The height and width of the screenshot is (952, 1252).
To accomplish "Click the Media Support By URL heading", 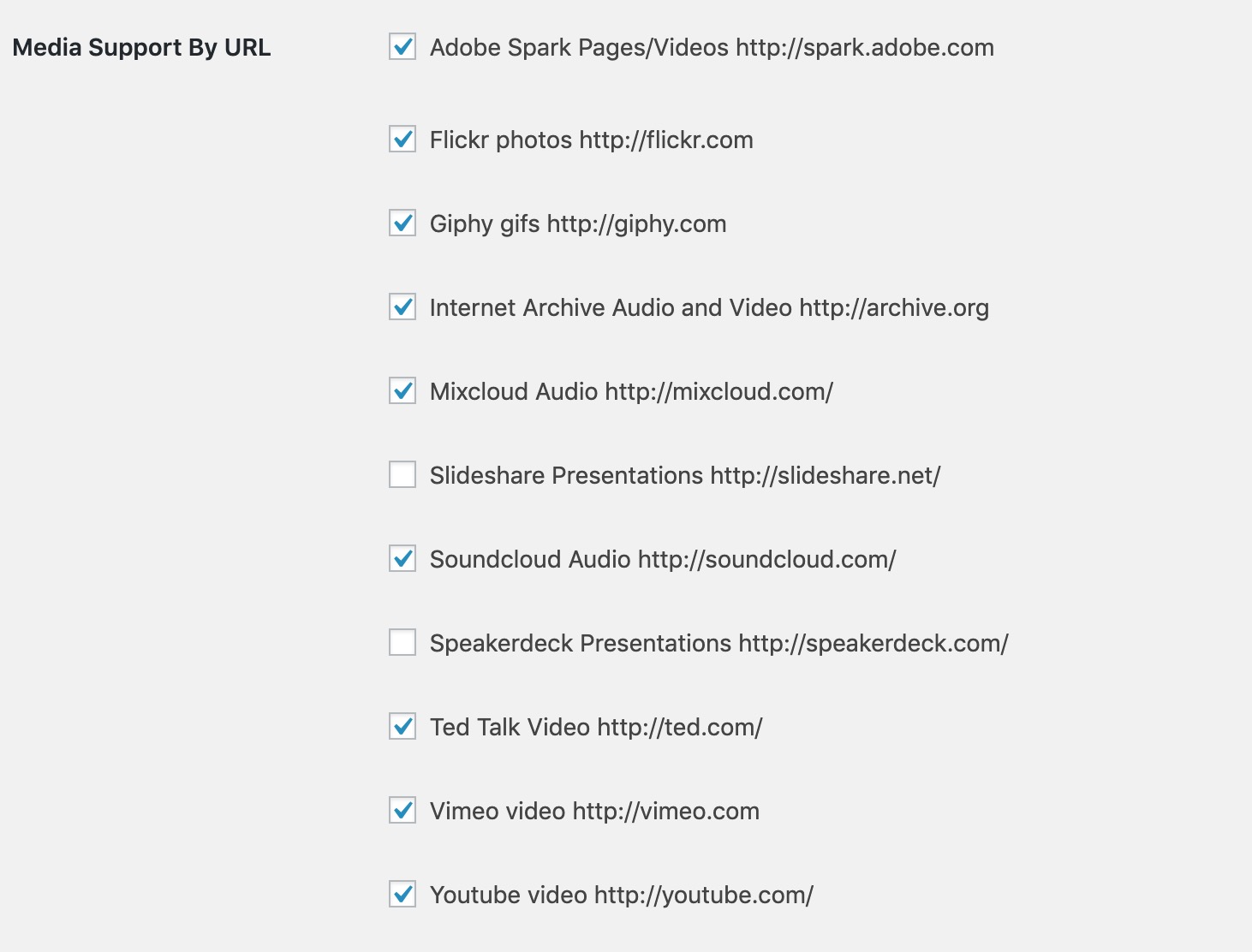I will pyautogui.click(x=141, y=48).
